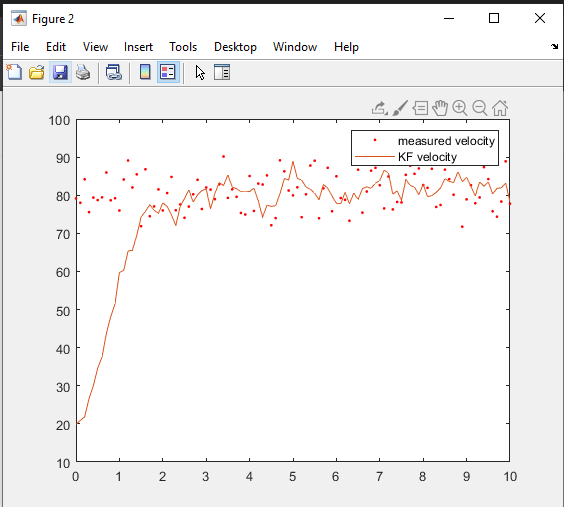Click the y-axis tick label 100
Screen dimensions: 564x507
coord(59,120)
